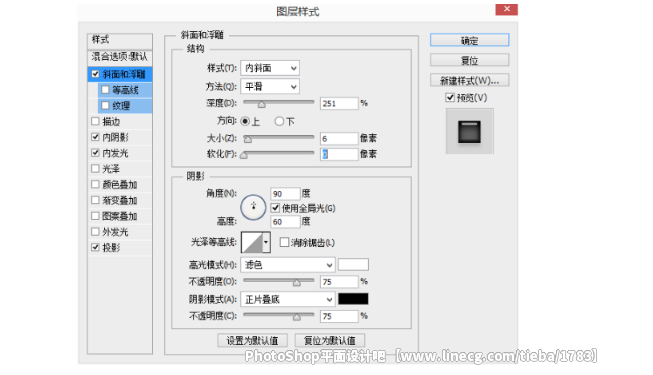Enable the 图案叠加 effect checkbox
Image resolution: width=653 pixels, height=375 pixels.
point(95,216)
